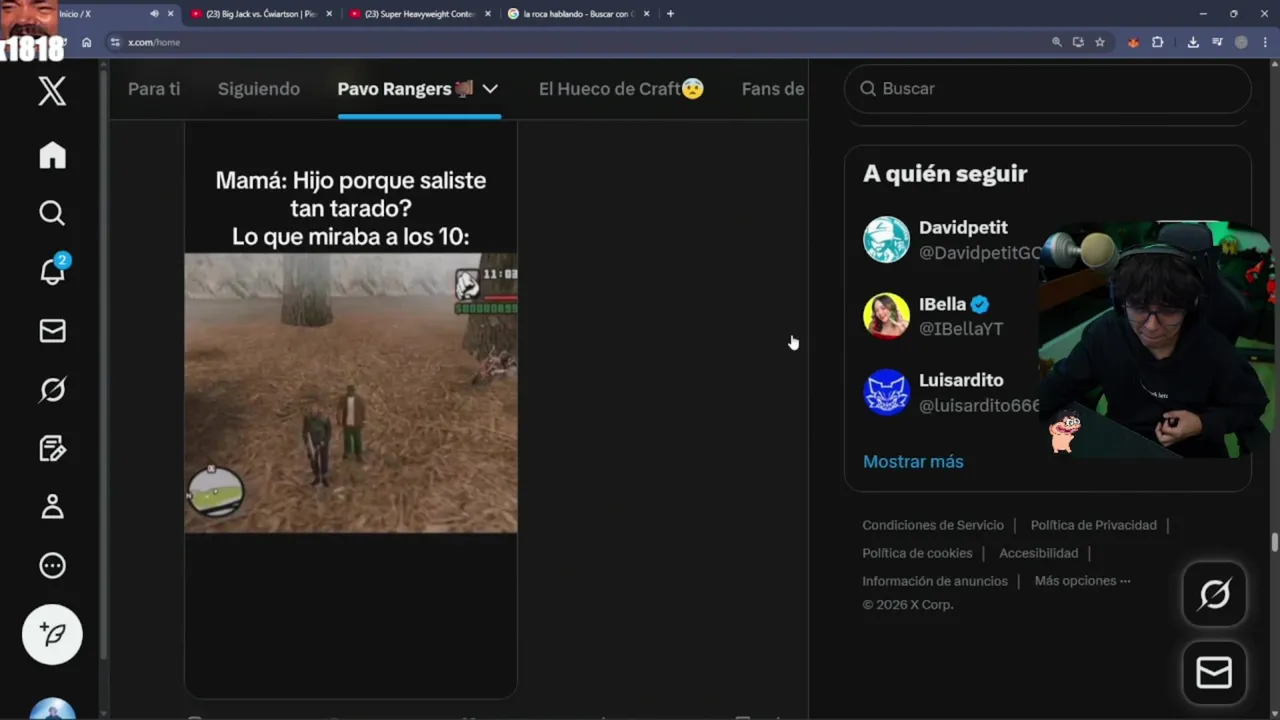
Task: Open Información de anuncios link
Action: pyautogui.click(x=935, y=581)
